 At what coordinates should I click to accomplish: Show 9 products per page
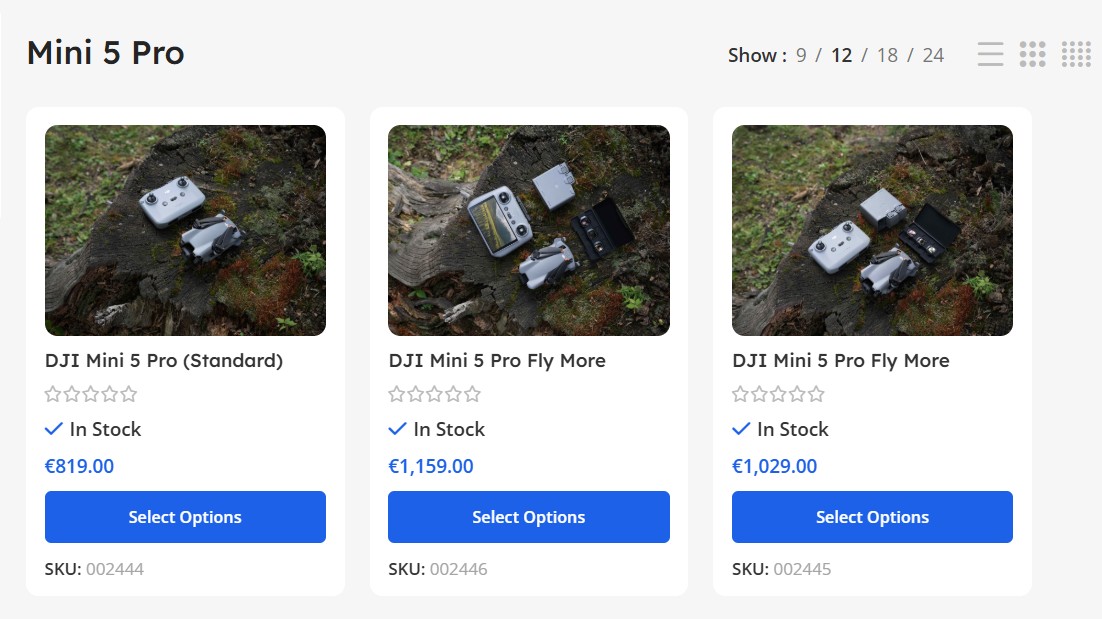(x=801, y=55)
